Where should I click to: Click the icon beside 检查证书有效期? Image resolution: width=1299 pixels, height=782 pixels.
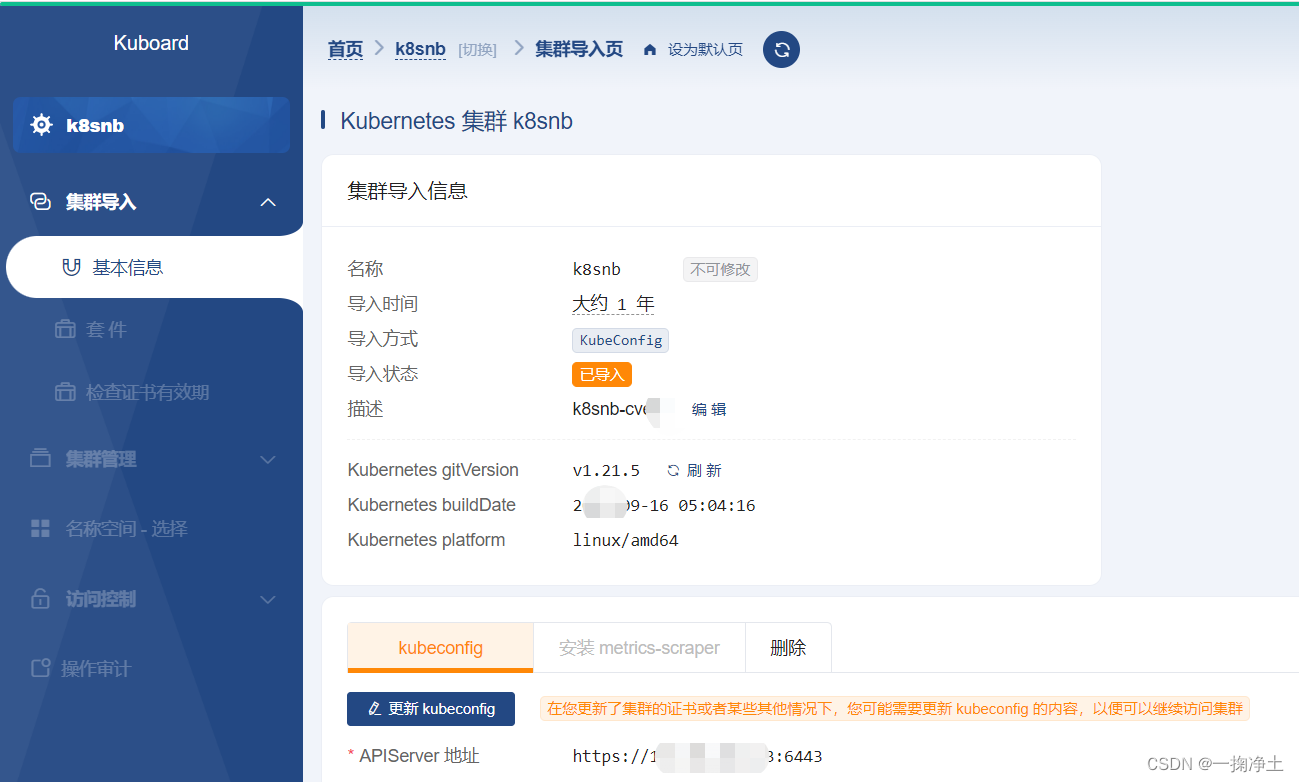point(65,392)
